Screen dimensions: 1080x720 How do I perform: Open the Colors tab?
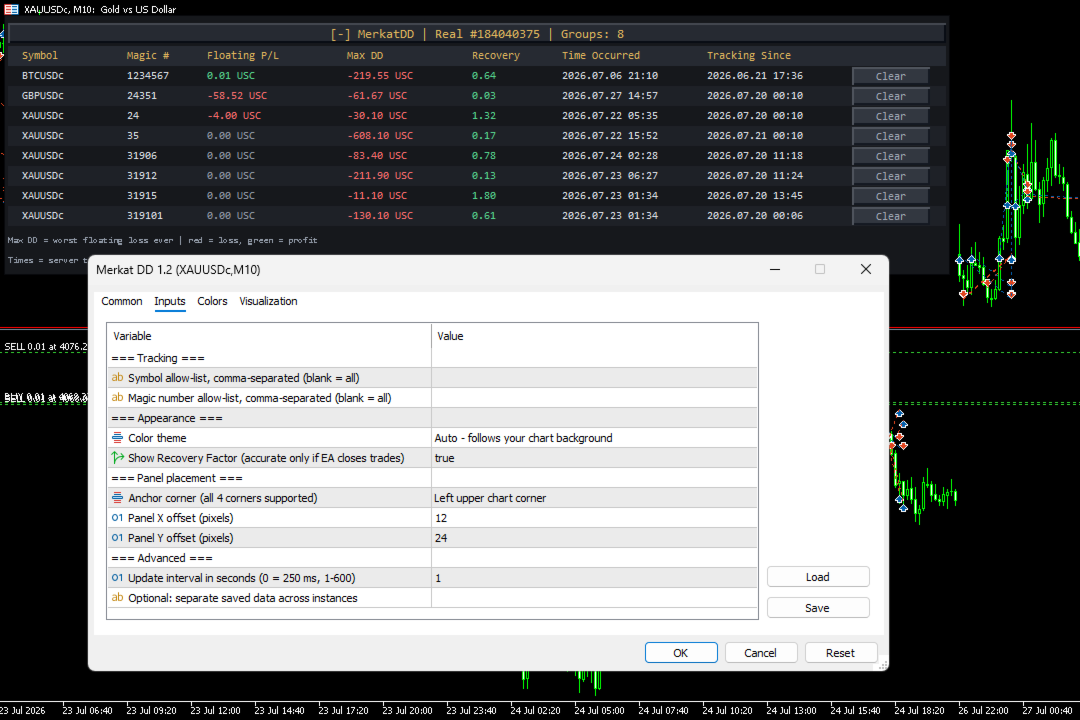212,301
